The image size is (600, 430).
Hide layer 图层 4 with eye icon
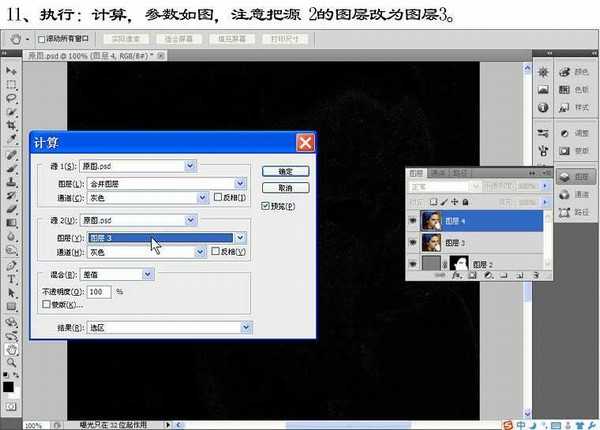[415, 219]
